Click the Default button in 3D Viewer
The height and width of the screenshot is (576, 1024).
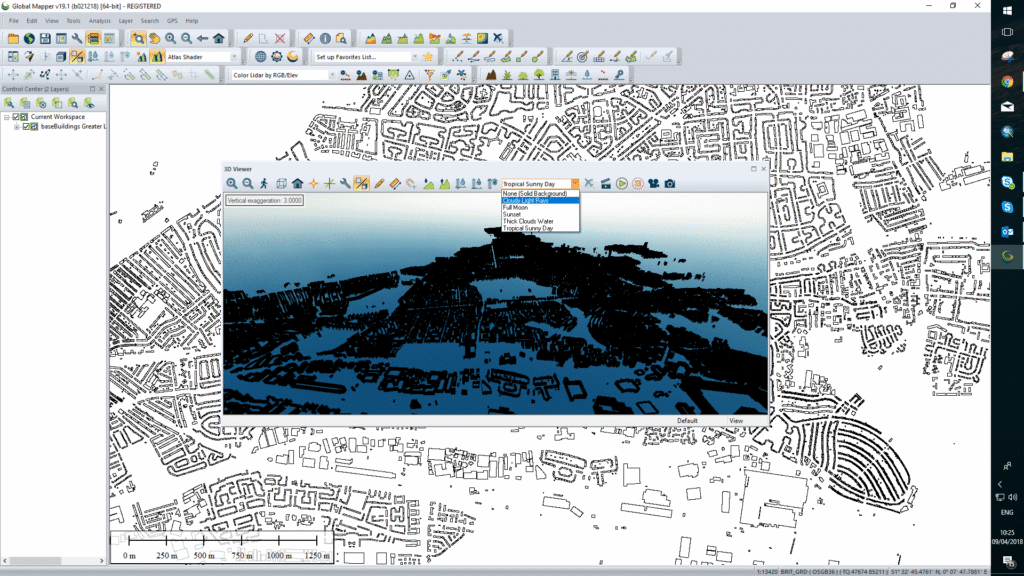pos(687,421)
